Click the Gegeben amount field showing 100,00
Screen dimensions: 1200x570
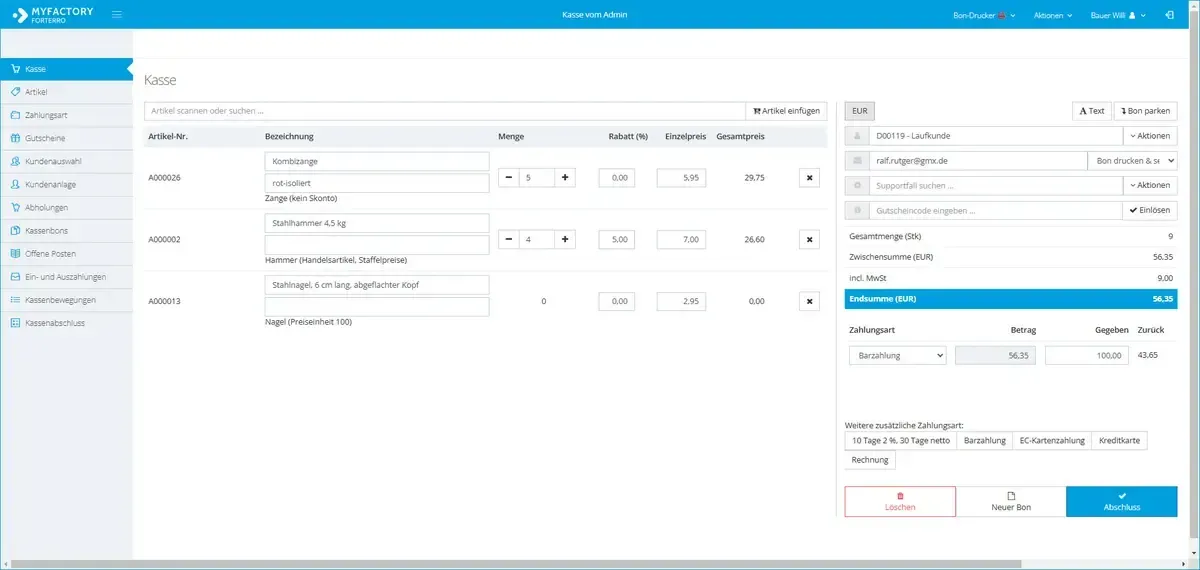[1087, 355]
